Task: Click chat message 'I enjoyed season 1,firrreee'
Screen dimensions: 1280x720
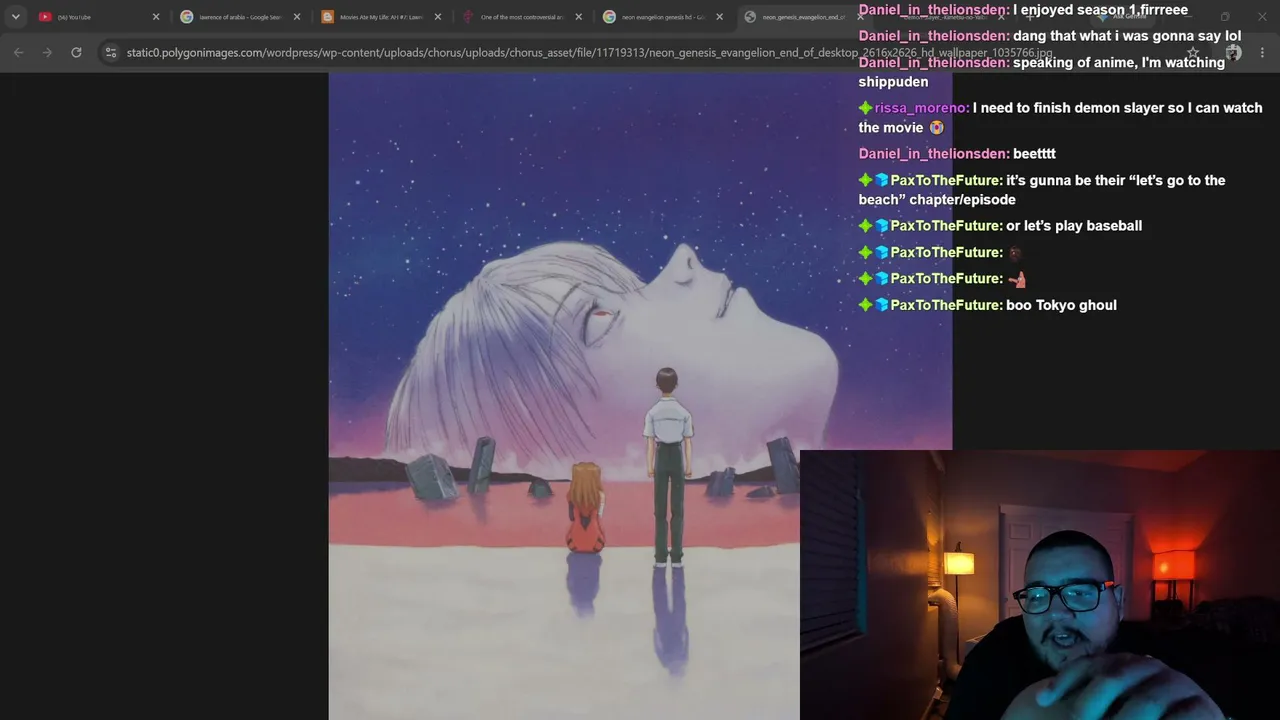Action: tap(1100, 10)
